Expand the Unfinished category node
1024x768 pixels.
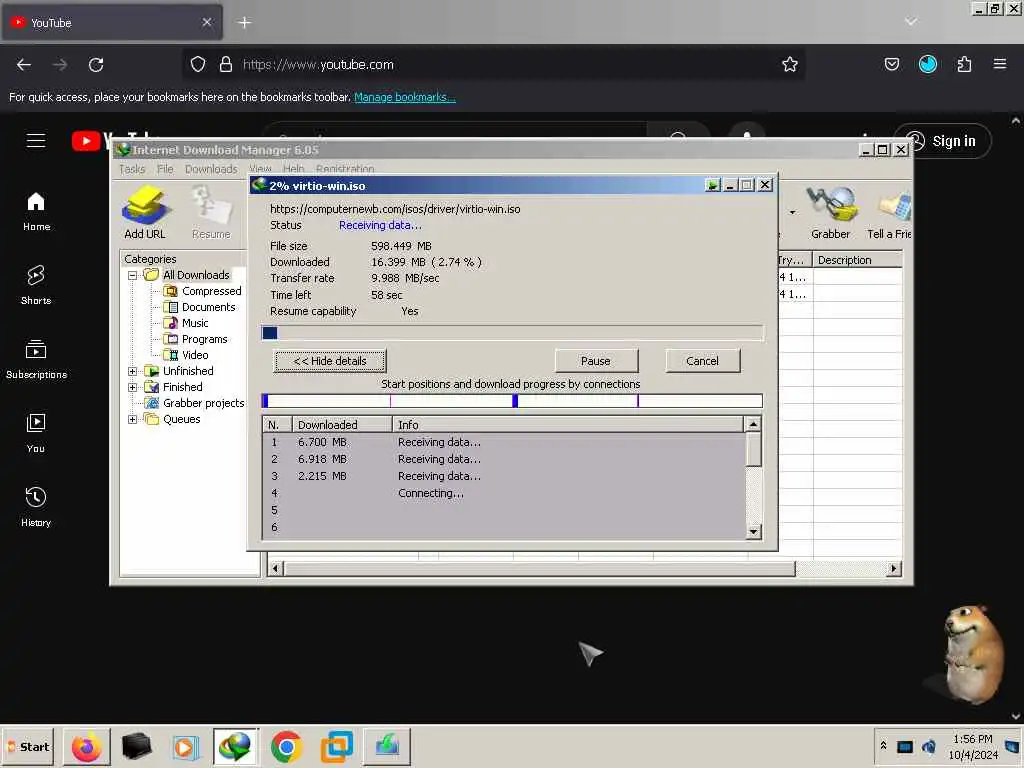[x=132, y=372]
